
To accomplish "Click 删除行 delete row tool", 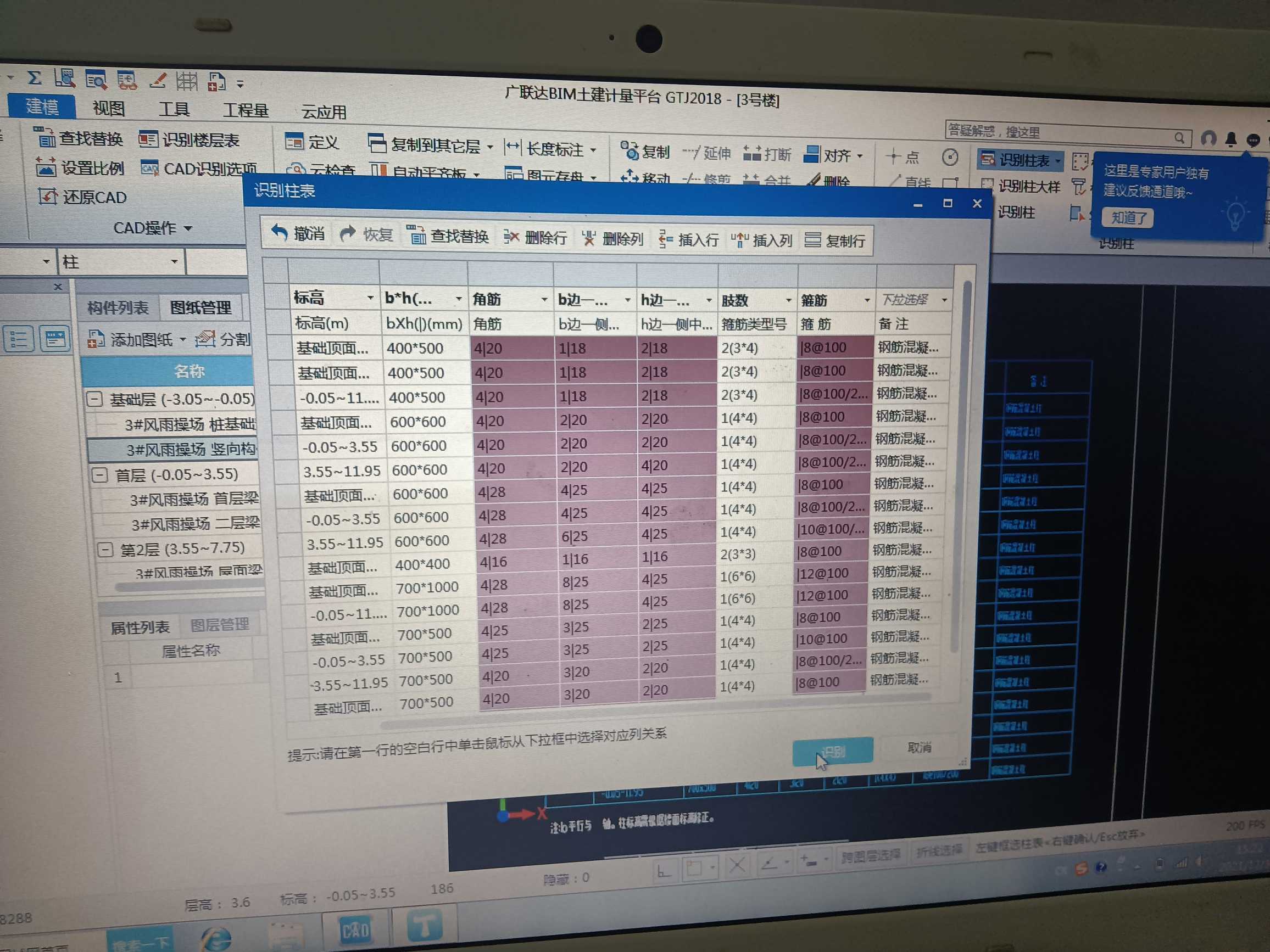I will (535, 237).
